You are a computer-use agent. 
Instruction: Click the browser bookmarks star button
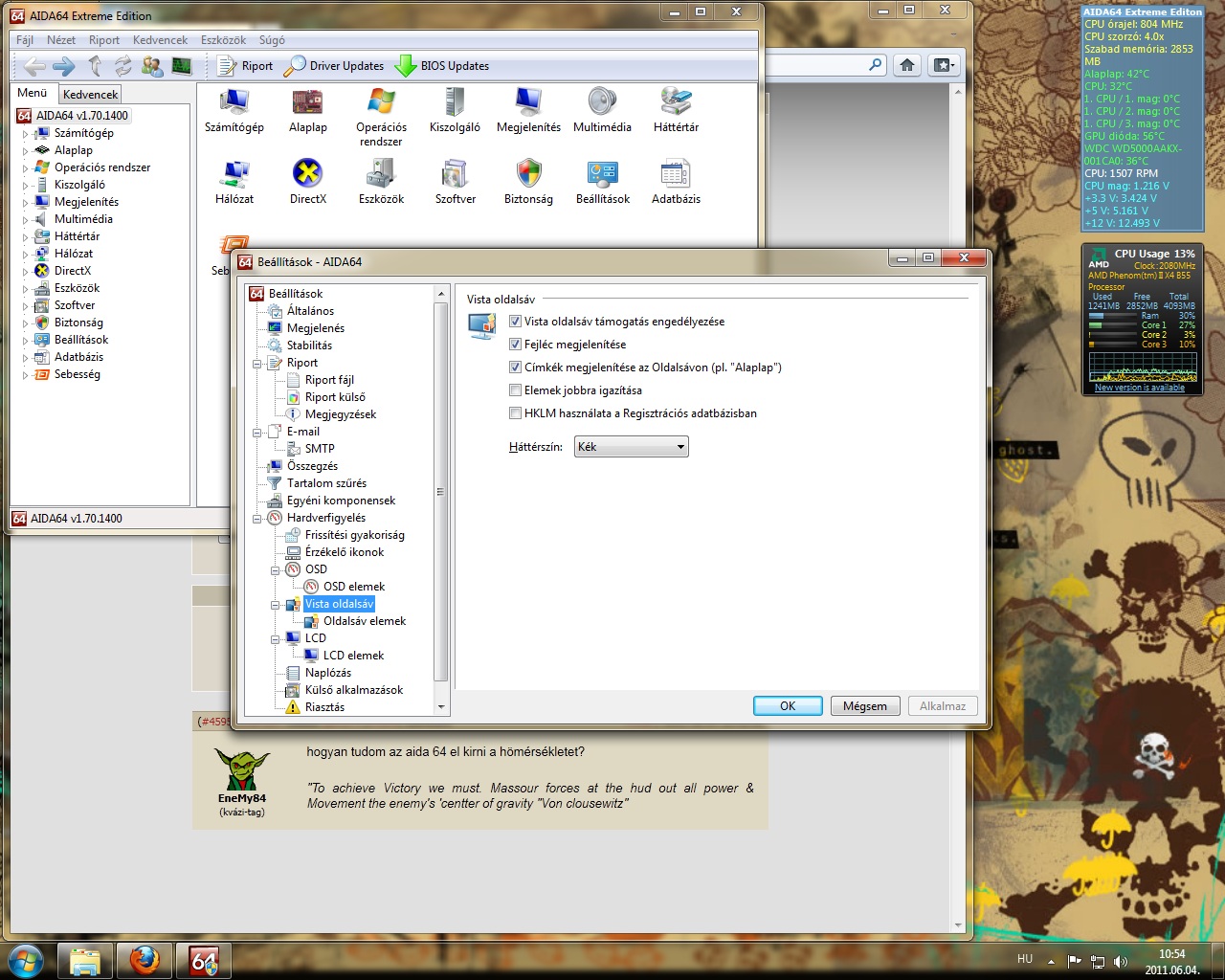coord(944,65)
